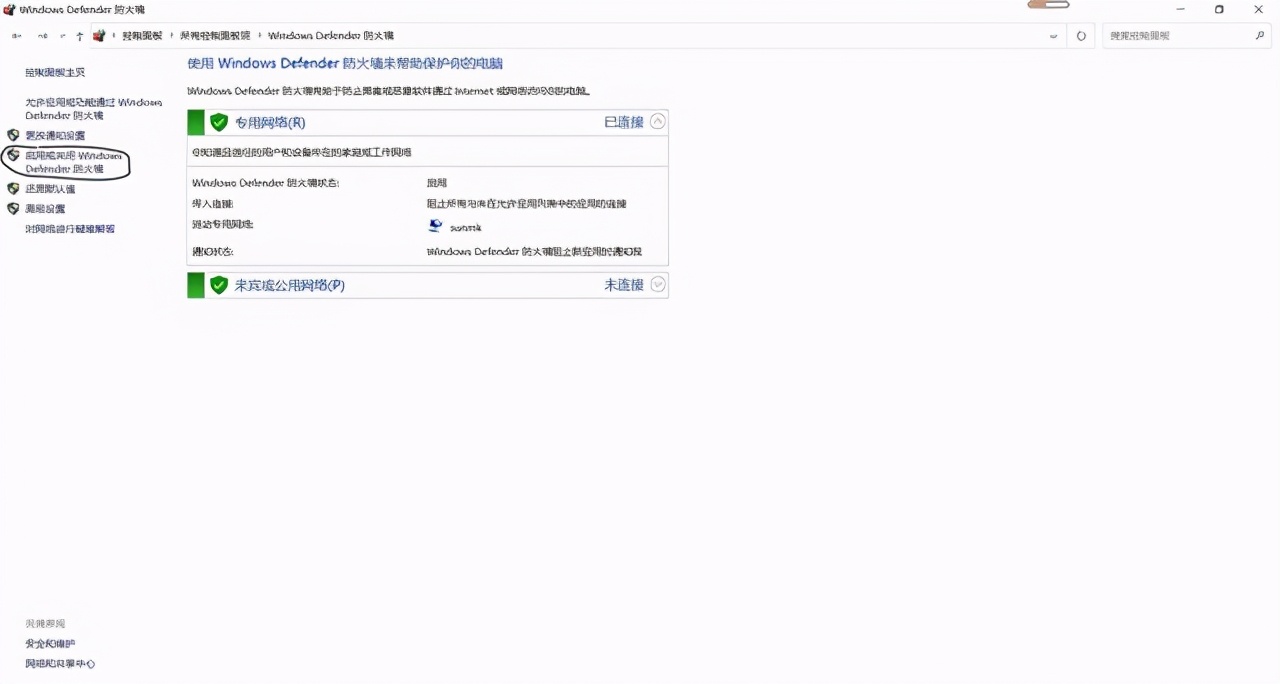The width and height of the screenshot is (1280, 684).
Task: Click the network icon beside 'avaink'
Action: tap(434, 225)
